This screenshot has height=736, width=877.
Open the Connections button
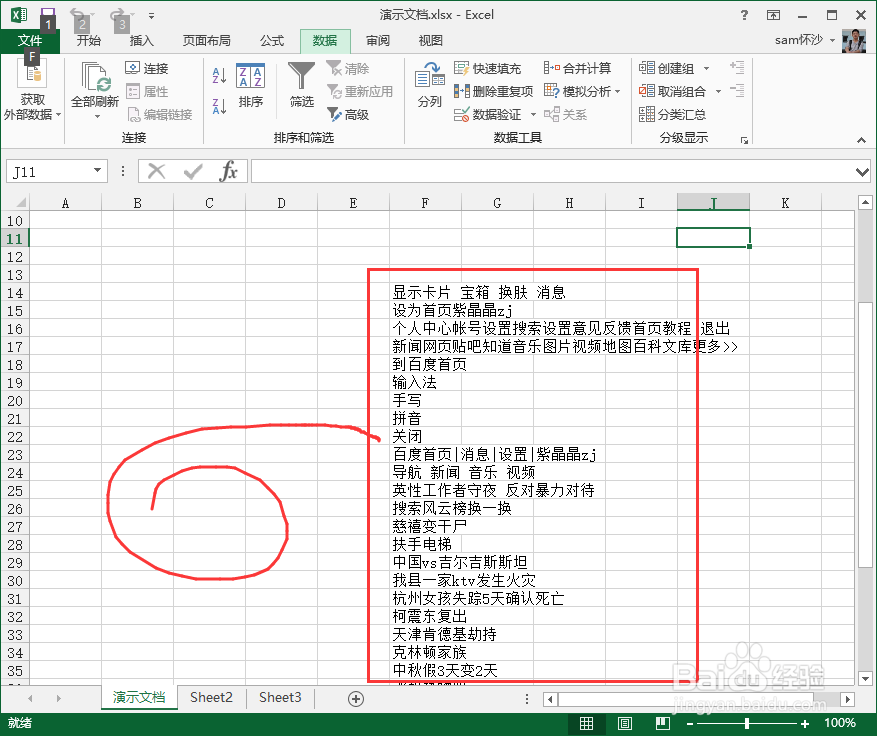147,68
